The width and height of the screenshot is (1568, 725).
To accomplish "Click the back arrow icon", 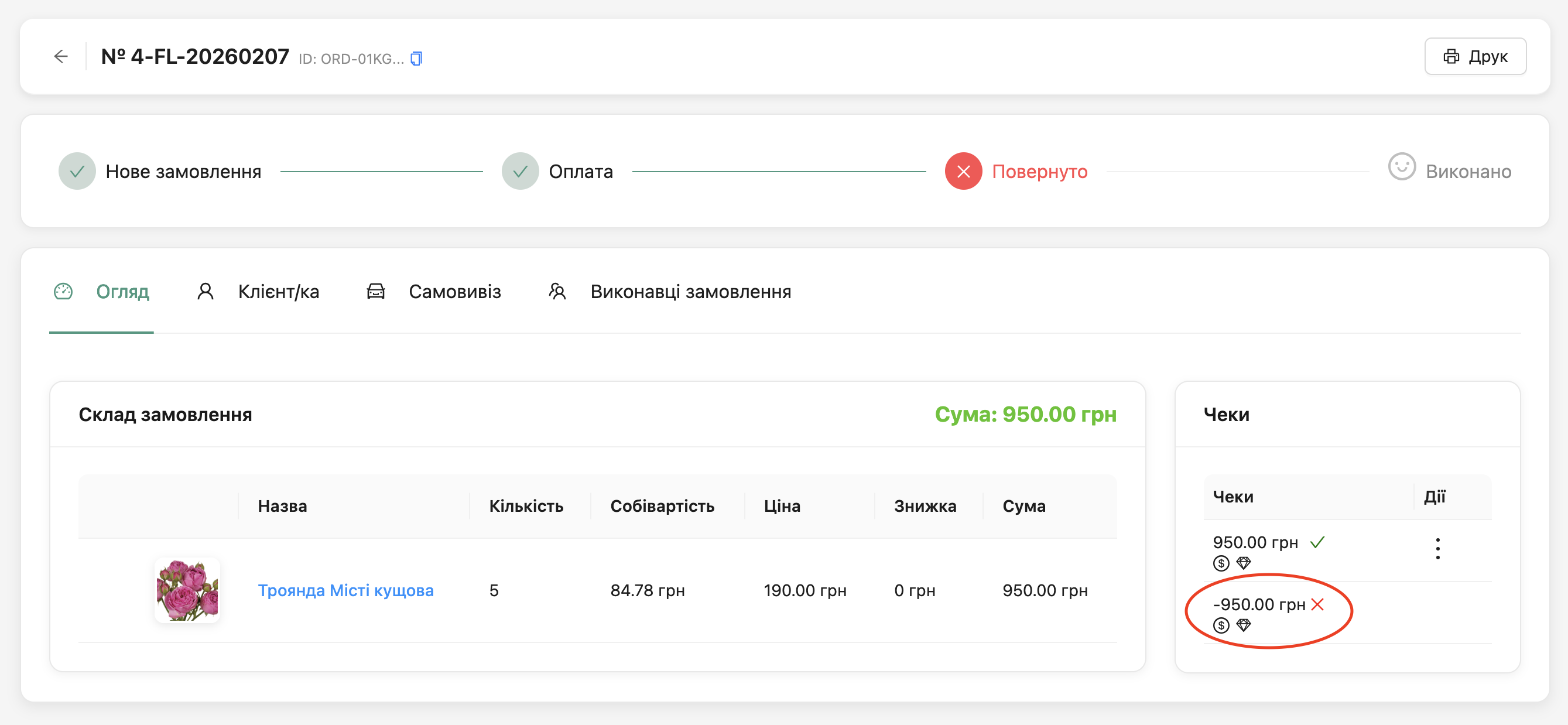I will pos(61,57).
